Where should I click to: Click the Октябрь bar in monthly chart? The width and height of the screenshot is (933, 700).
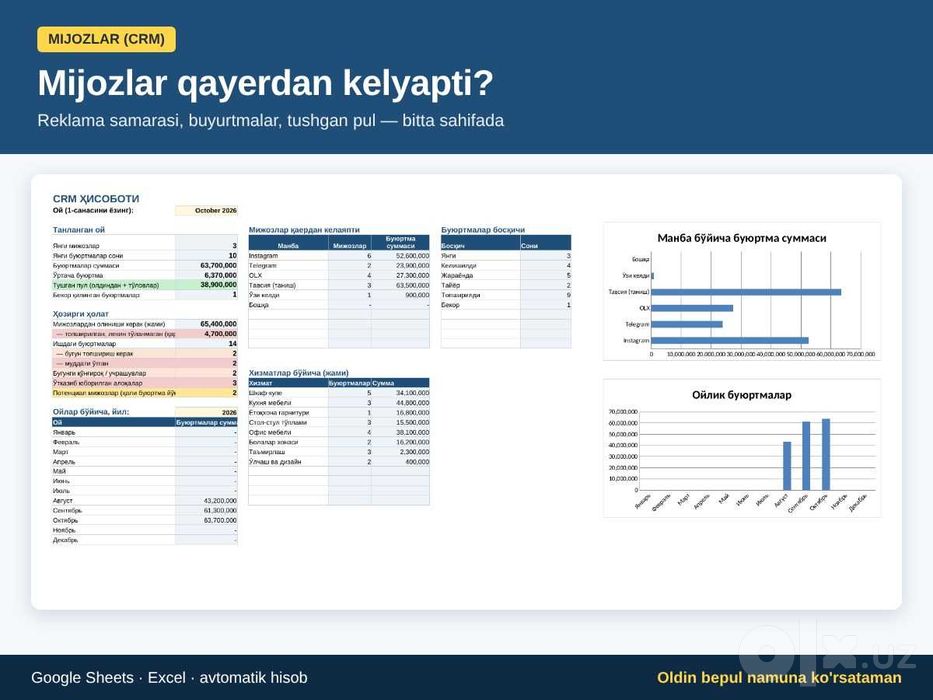click(826, 454)
